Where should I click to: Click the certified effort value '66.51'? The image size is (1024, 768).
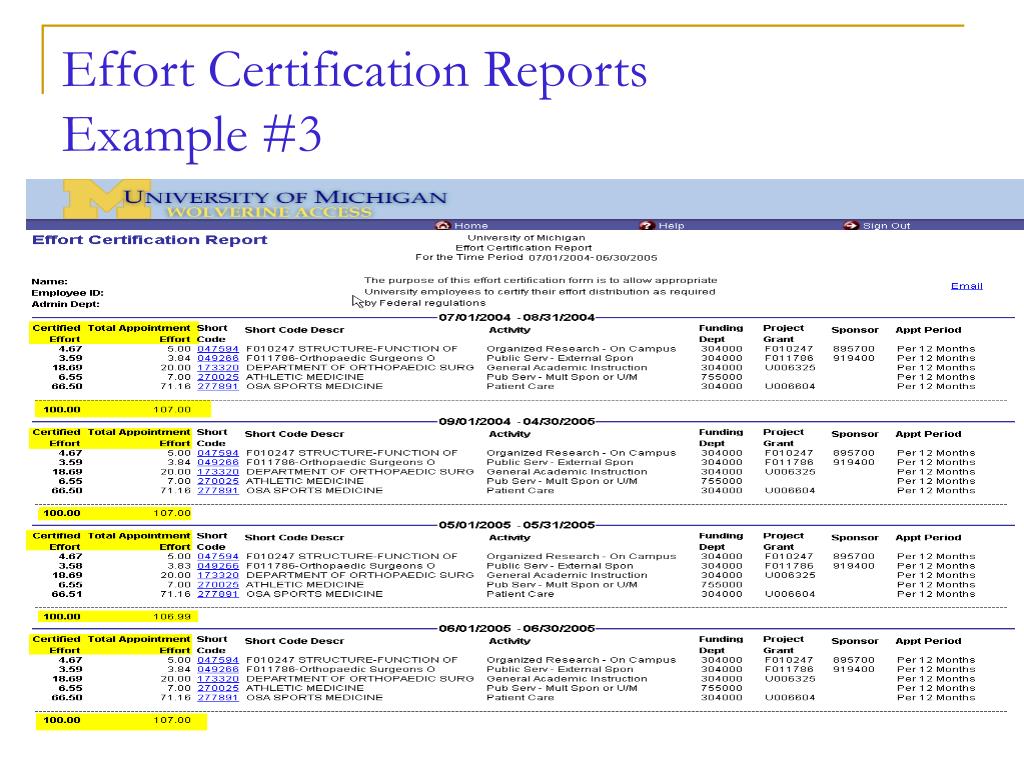(67, 594)
